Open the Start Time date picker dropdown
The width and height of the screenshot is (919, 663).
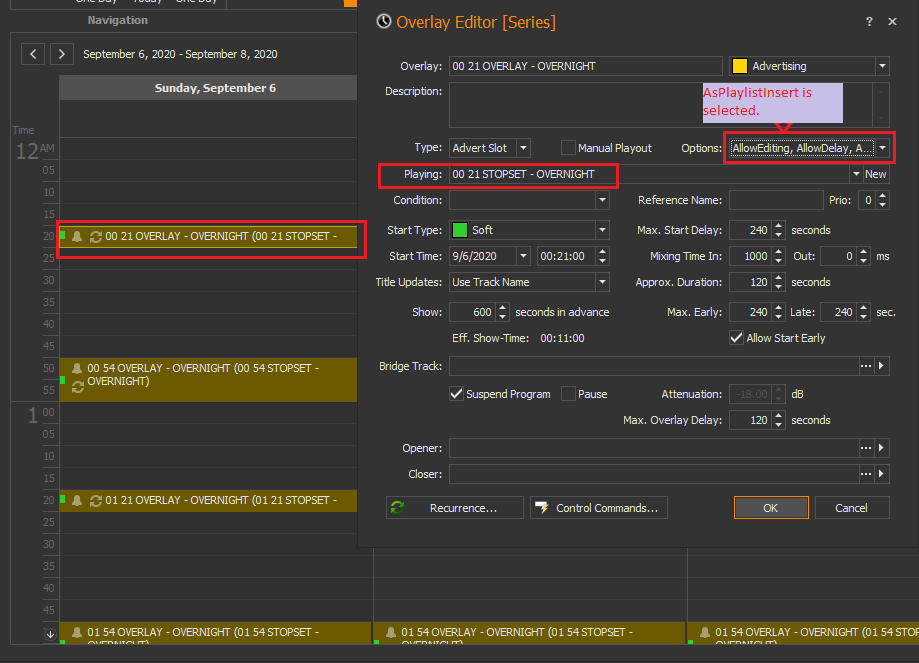[523, 256]
